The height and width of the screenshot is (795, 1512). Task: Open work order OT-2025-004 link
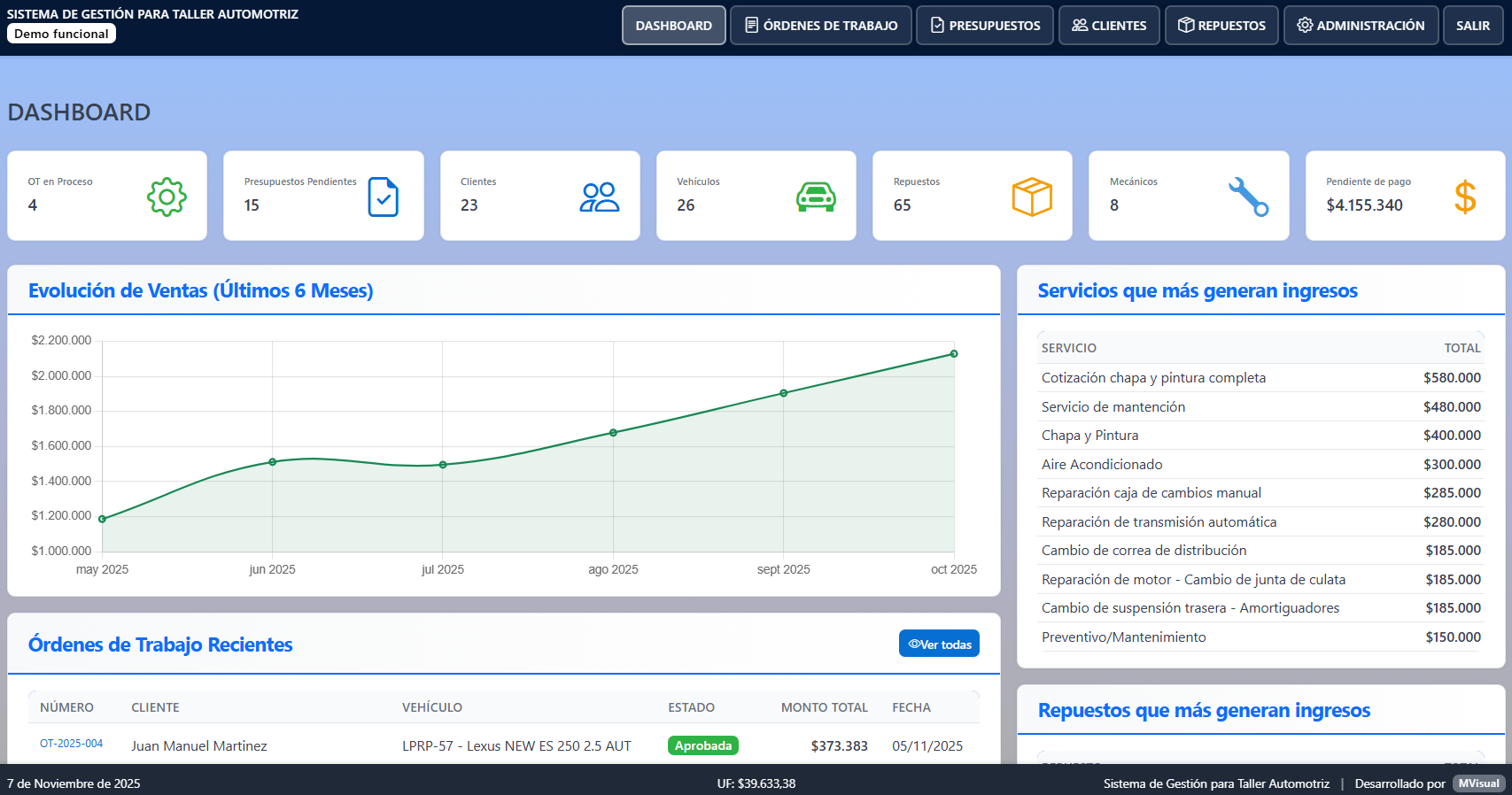[71, 744]
